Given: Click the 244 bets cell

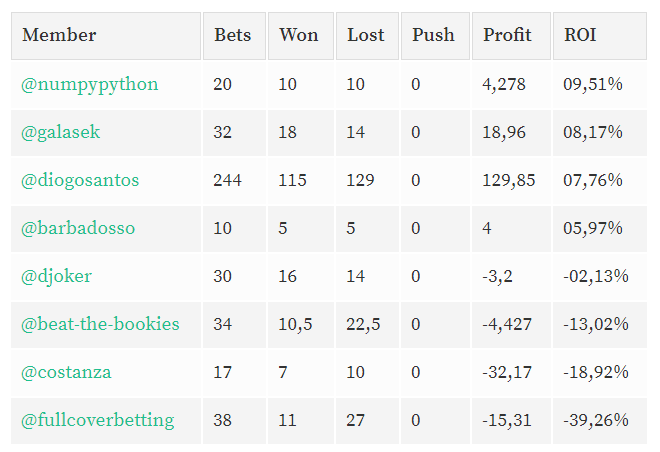Looking at the screenshot, I should click(x=234, y=180).
